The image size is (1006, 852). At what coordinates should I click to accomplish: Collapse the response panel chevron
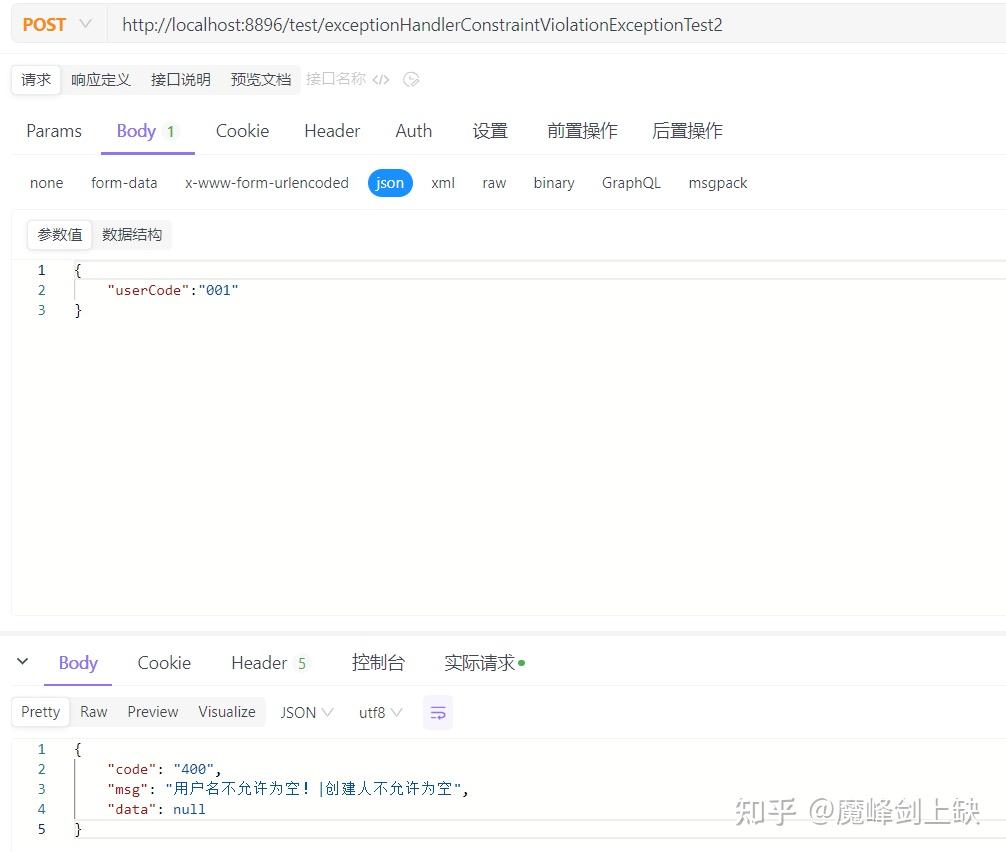coord(22,662)
